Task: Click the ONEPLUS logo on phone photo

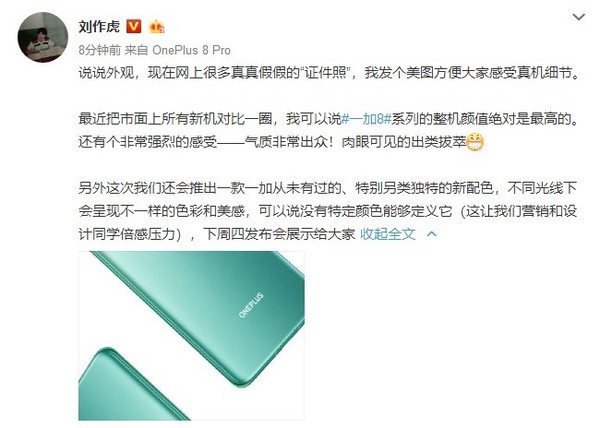Action: [251, 305]
